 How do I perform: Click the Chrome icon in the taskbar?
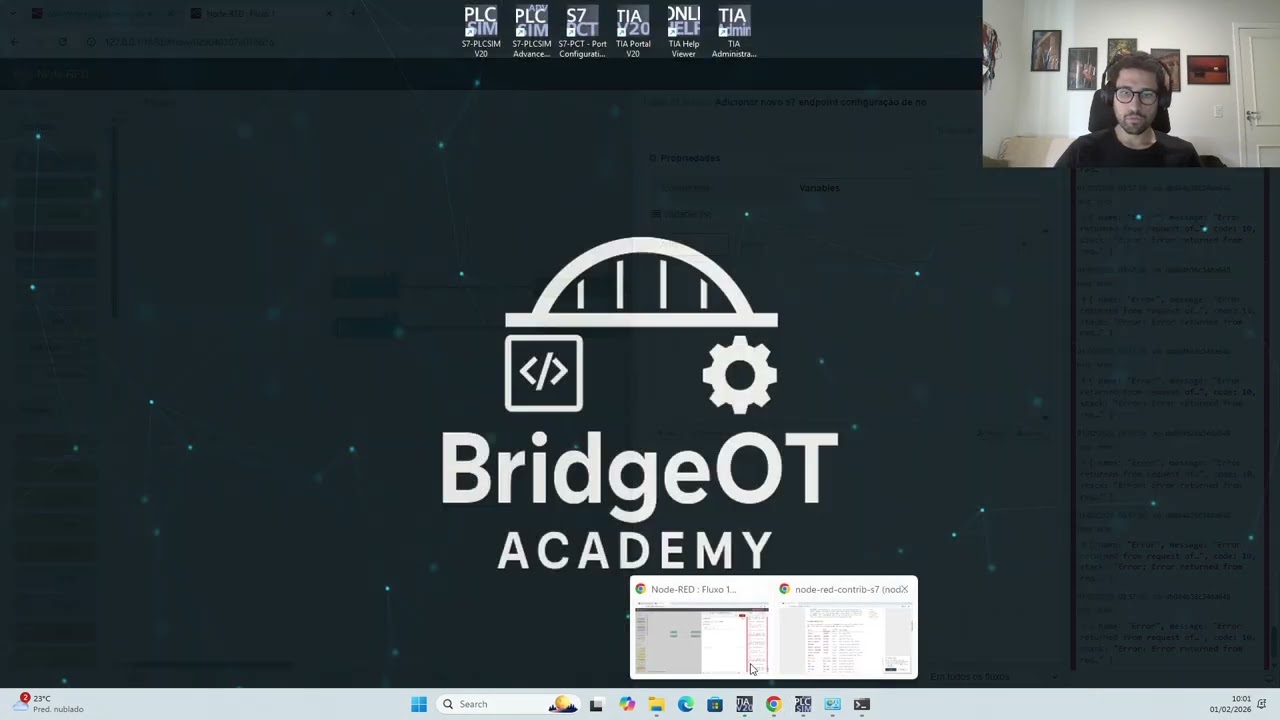point(773,704)
